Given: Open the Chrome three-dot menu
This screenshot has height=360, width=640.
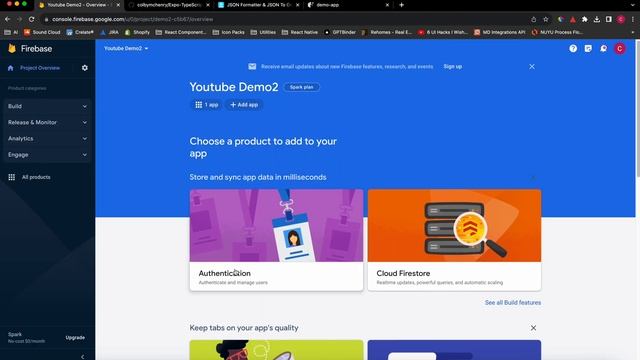Looking at the screenshot, I should 633,19.
